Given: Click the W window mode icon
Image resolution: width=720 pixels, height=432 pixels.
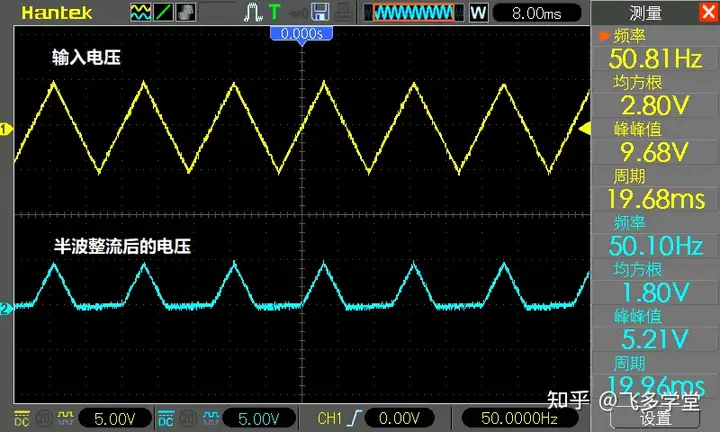Looking at the screenshot, I should (x=478, y=12).
